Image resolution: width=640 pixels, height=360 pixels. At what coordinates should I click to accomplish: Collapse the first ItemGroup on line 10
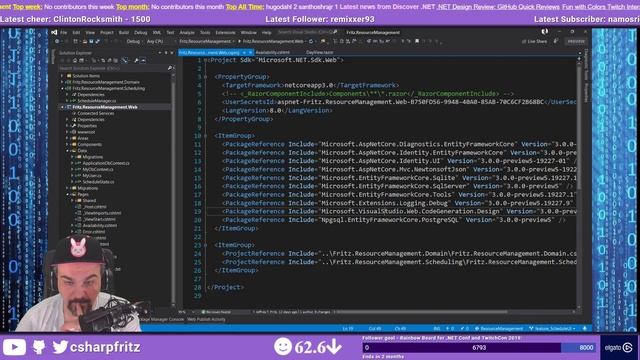pyautogui.click(x=205, y=136)
